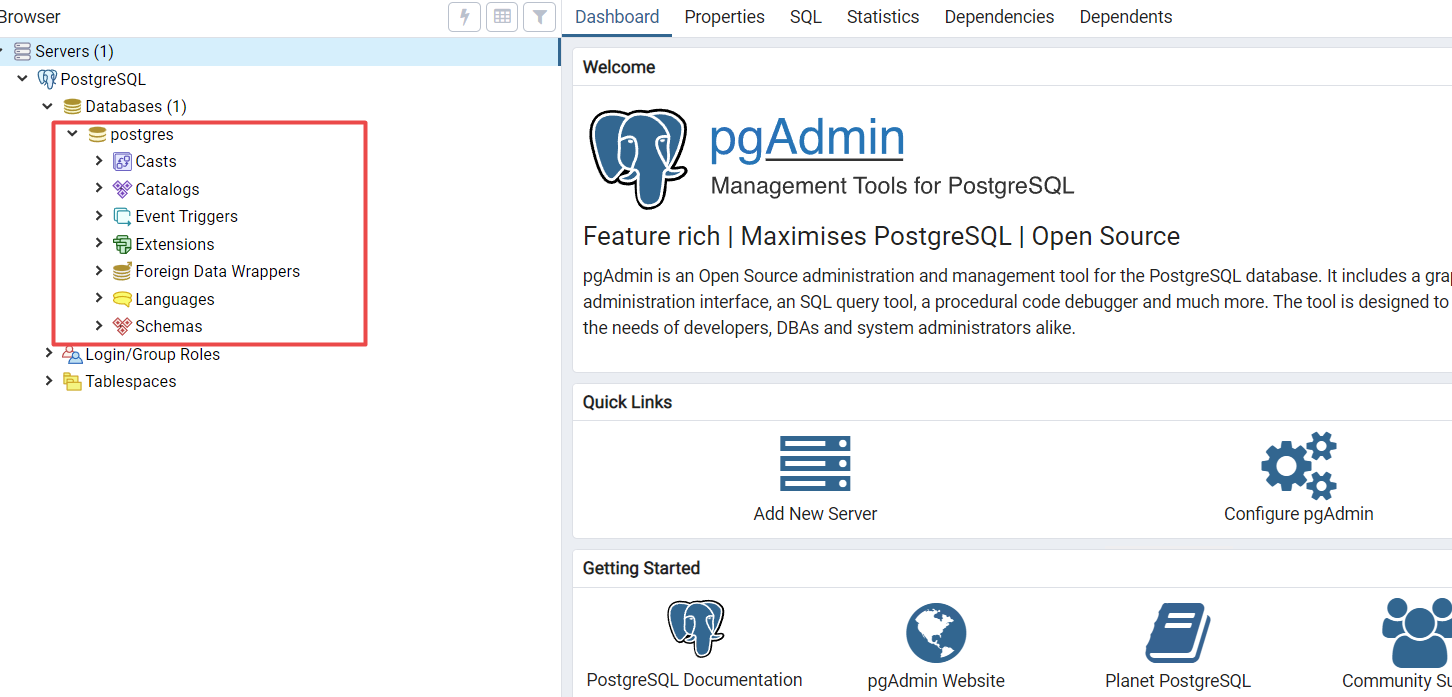Collapse the postgres database node
The image size is (1452, 697).
pyautogui.click(x=73, y=133)
